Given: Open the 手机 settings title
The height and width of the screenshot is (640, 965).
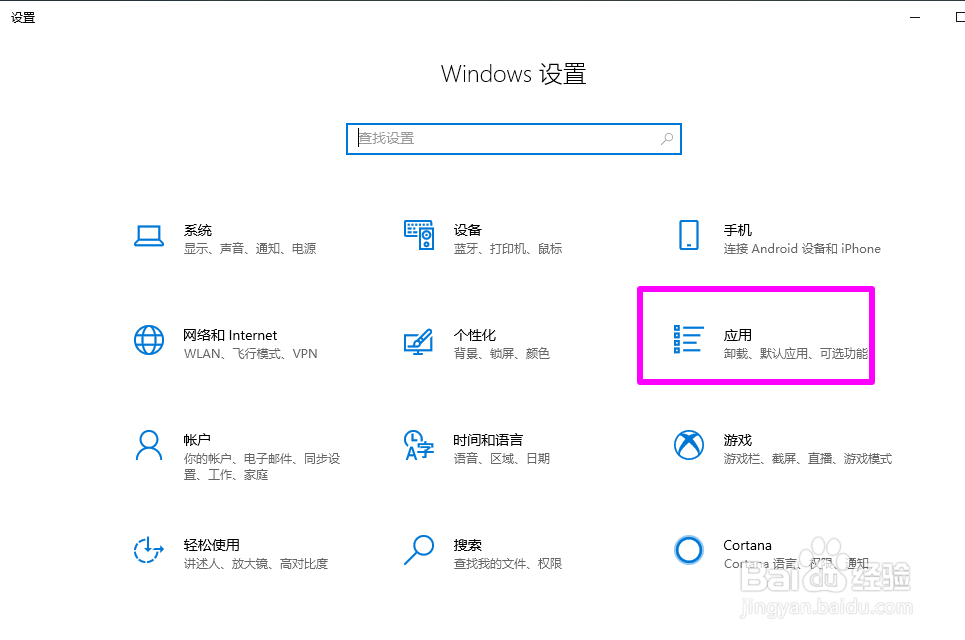Looking at the screenshot, I should 738,230.
